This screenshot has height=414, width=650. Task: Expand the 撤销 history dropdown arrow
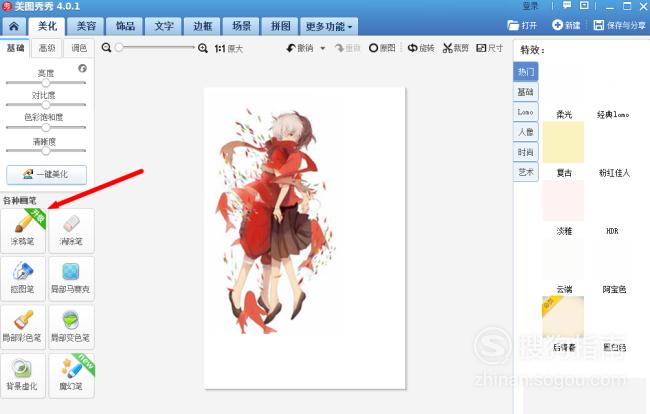[x=323, y=48]
